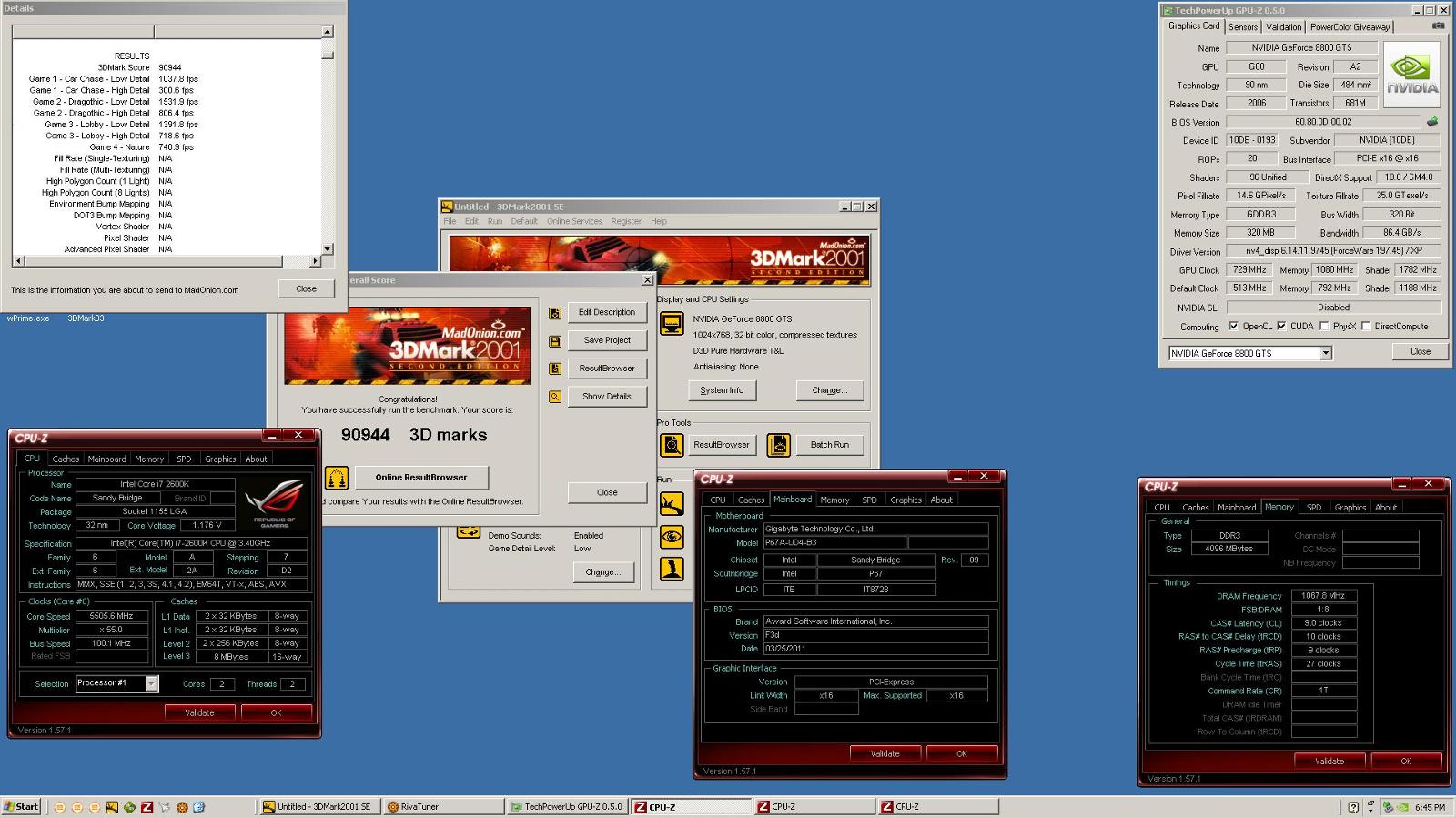Click the Change button under Game Detail Level
1456x818 pixels.
pos(602,572)
